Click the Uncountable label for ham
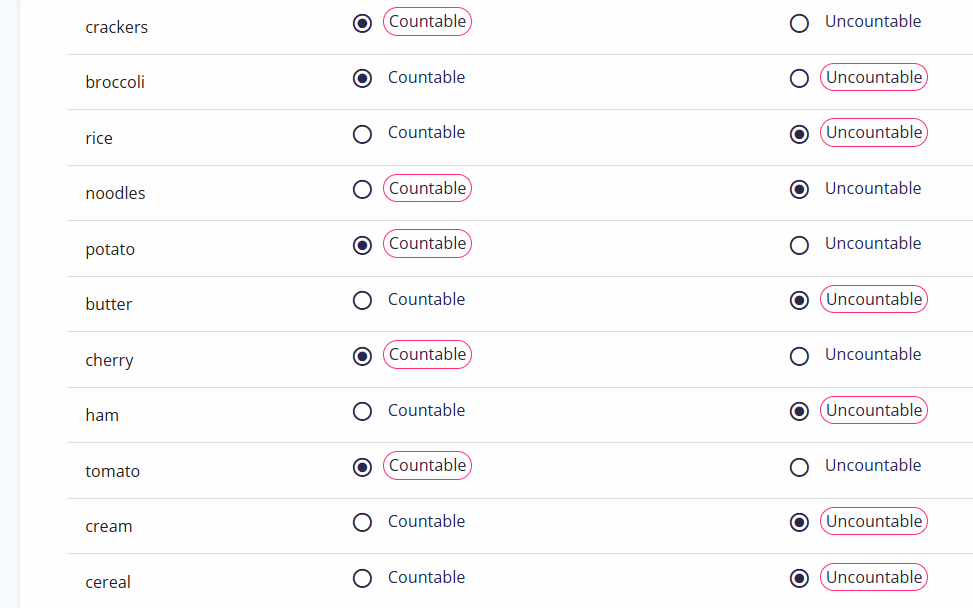Viewport: 973px width, 608px height. click(874, 411)
